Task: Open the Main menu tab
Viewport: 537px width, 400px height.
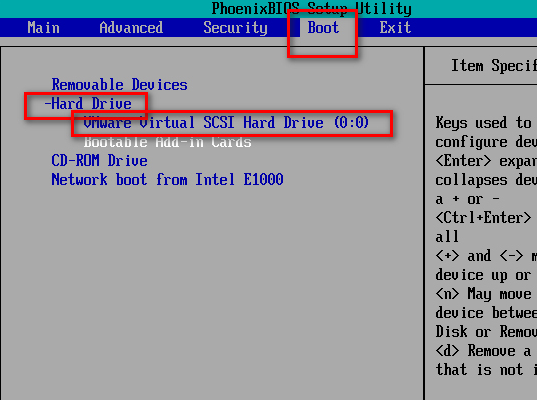Action: point(43,28)
